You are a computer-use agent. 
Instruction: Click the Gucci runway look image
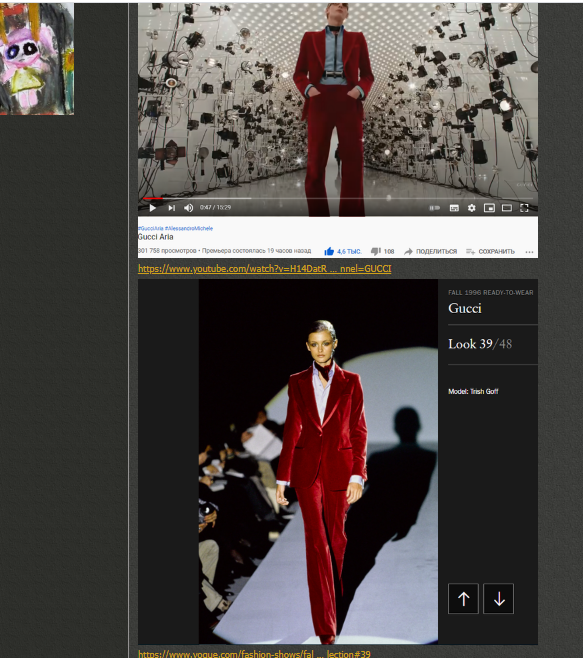coord(318,462)
